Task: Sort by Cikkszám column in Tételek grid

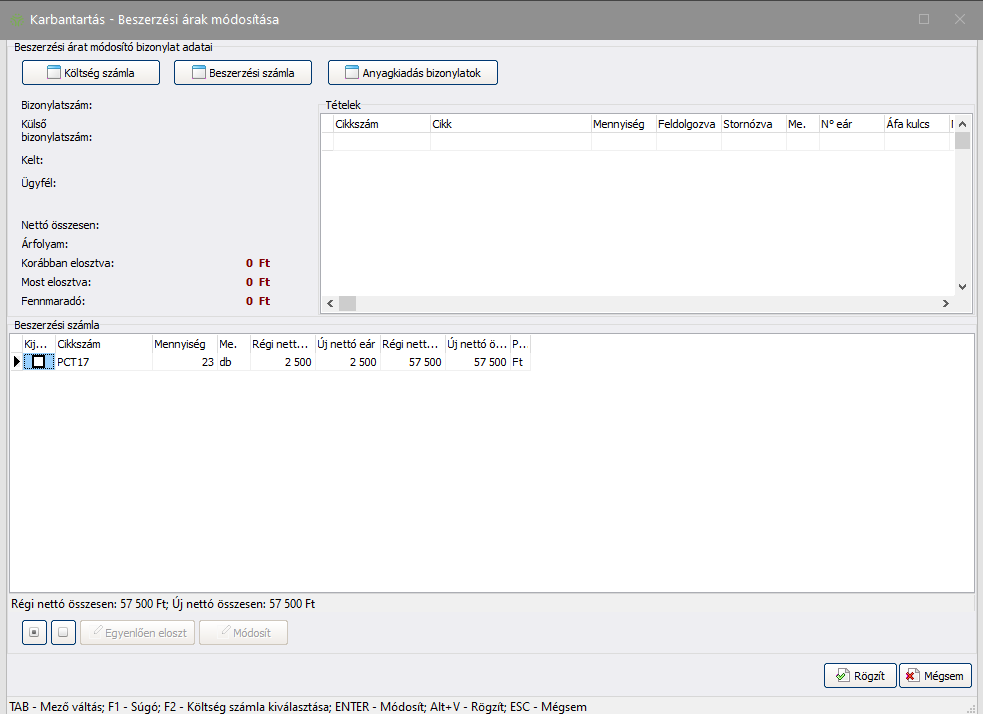Action: click(381, 124)
